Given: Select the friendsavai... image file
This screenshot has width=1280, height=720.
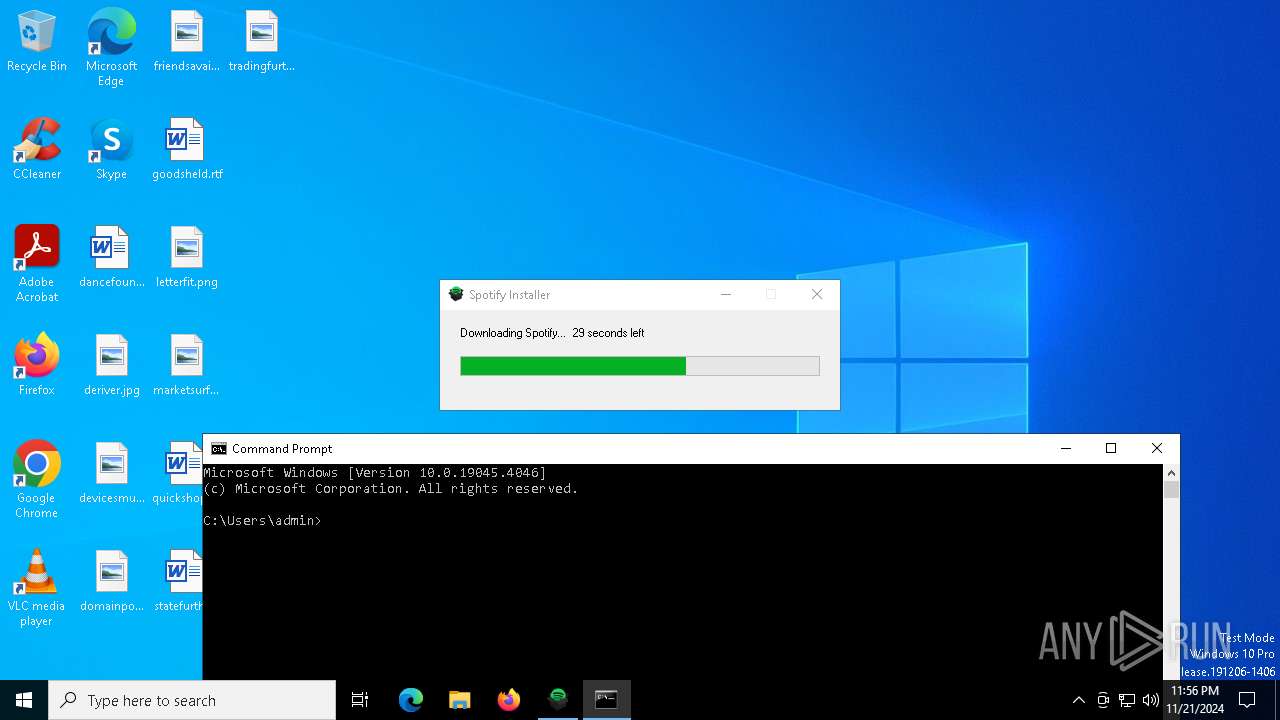Looking at the screenshot, I should 186,42.
